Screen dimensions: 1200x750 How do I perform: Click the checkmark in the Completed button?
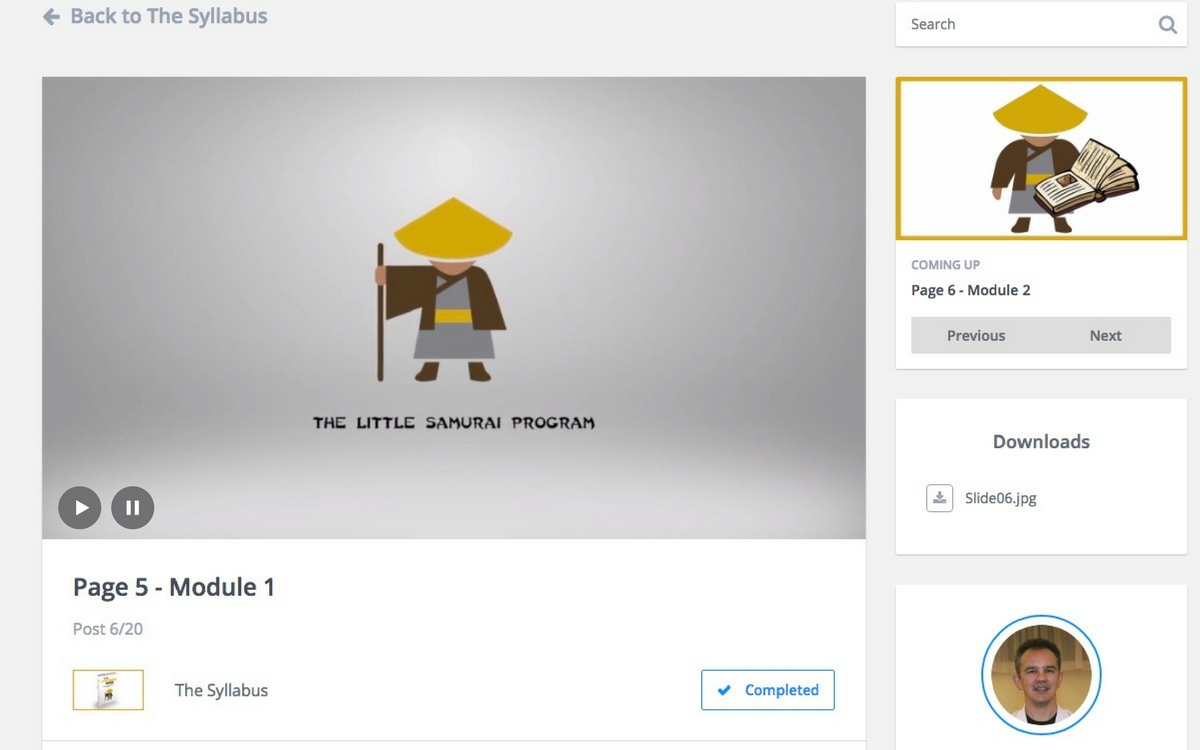coord(724,690)
